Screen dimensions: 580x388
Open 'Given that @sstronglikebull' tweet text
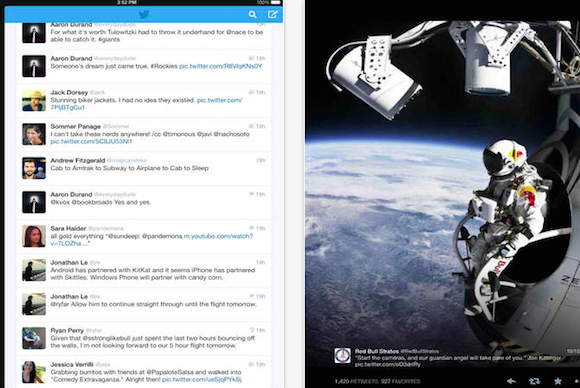(153, 342)
